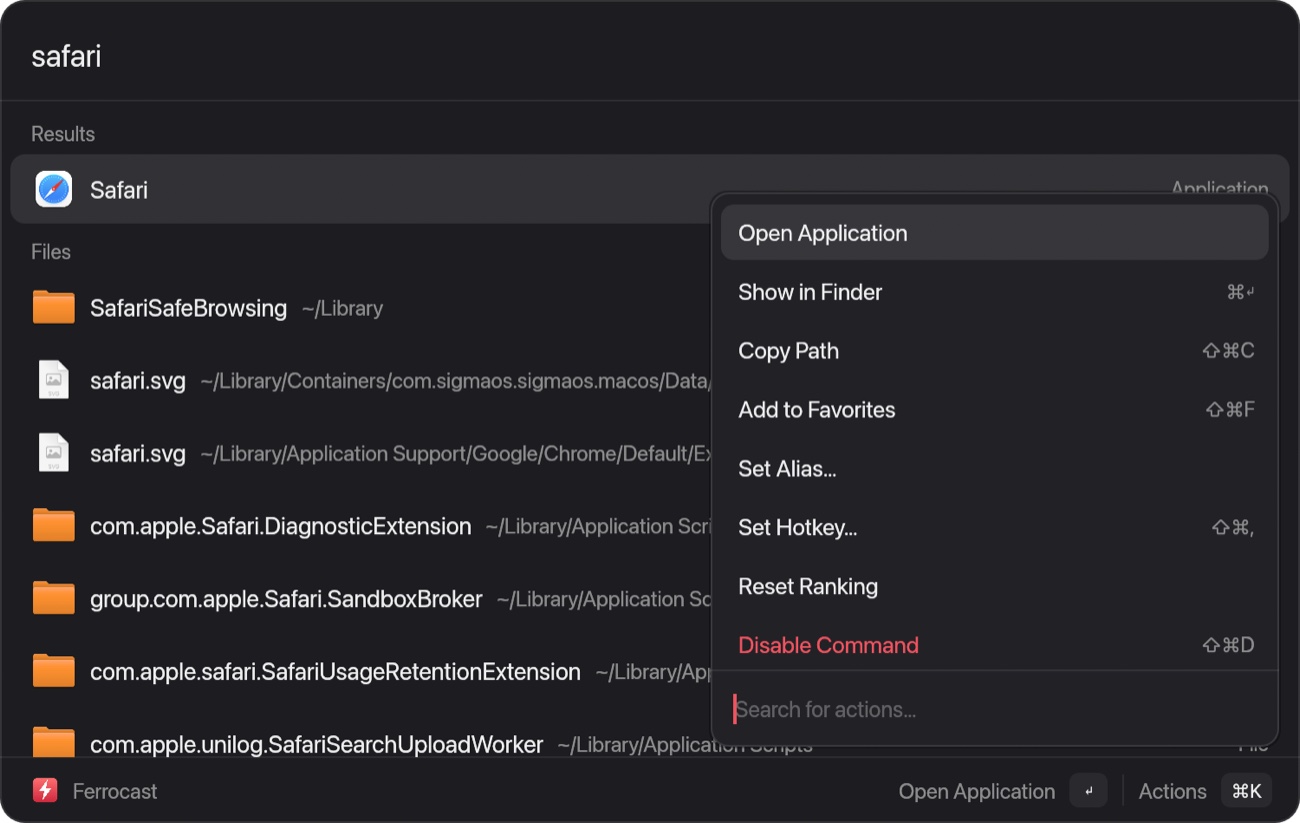
Task: Click the red Ferrocast lightning bolt icon
Action: tap(45, 791)
